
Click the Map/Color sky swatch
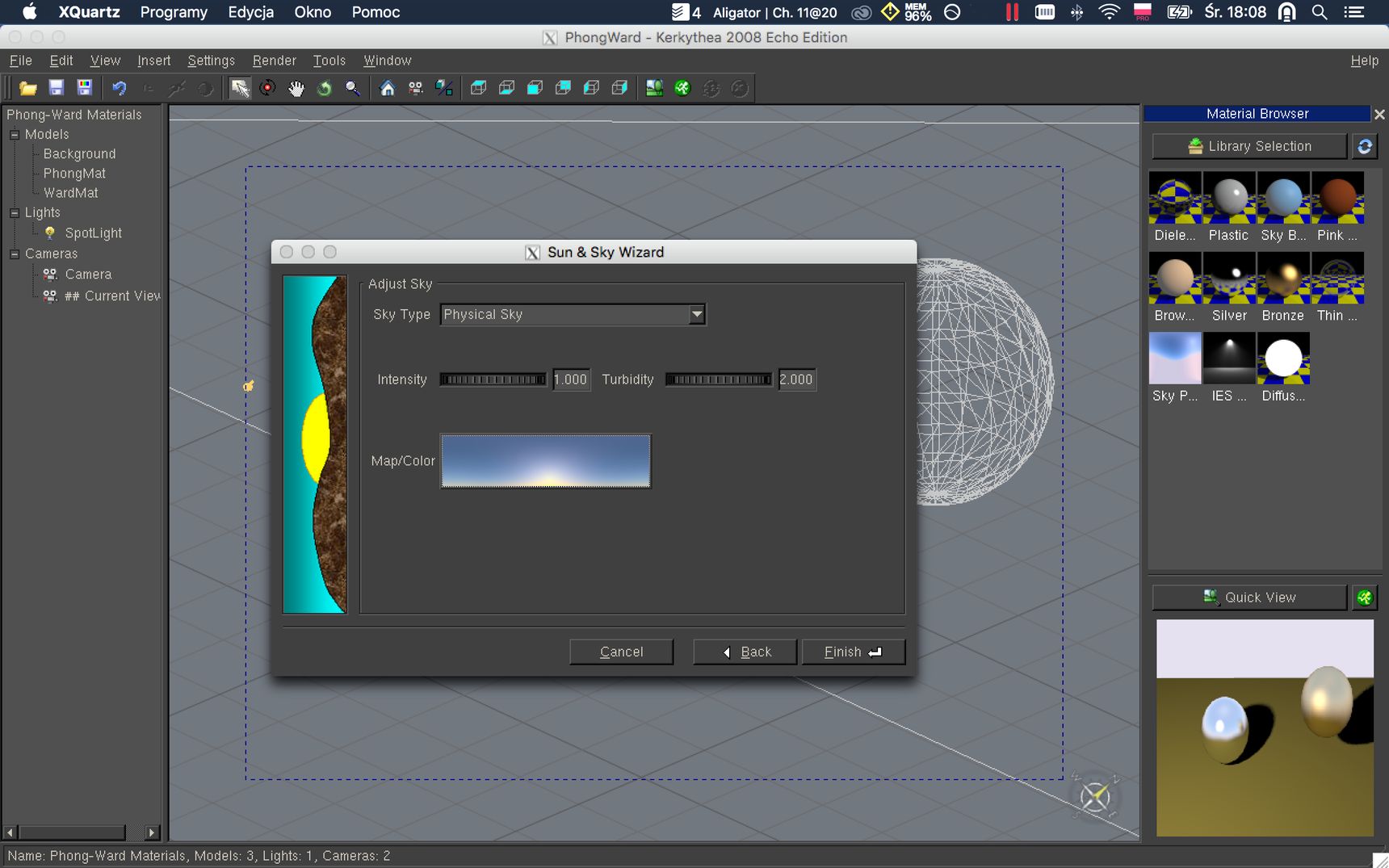546,461
